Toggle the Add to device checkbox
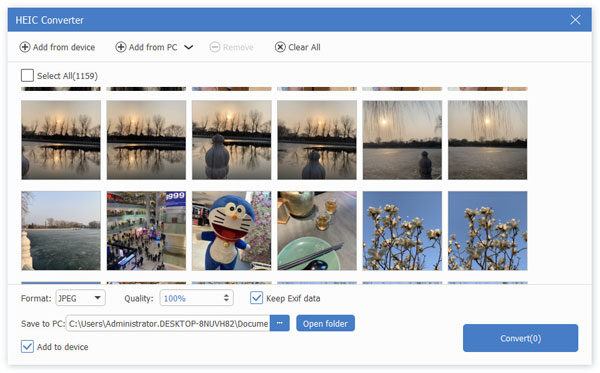The image size is (600, 373). pos(27,347)
